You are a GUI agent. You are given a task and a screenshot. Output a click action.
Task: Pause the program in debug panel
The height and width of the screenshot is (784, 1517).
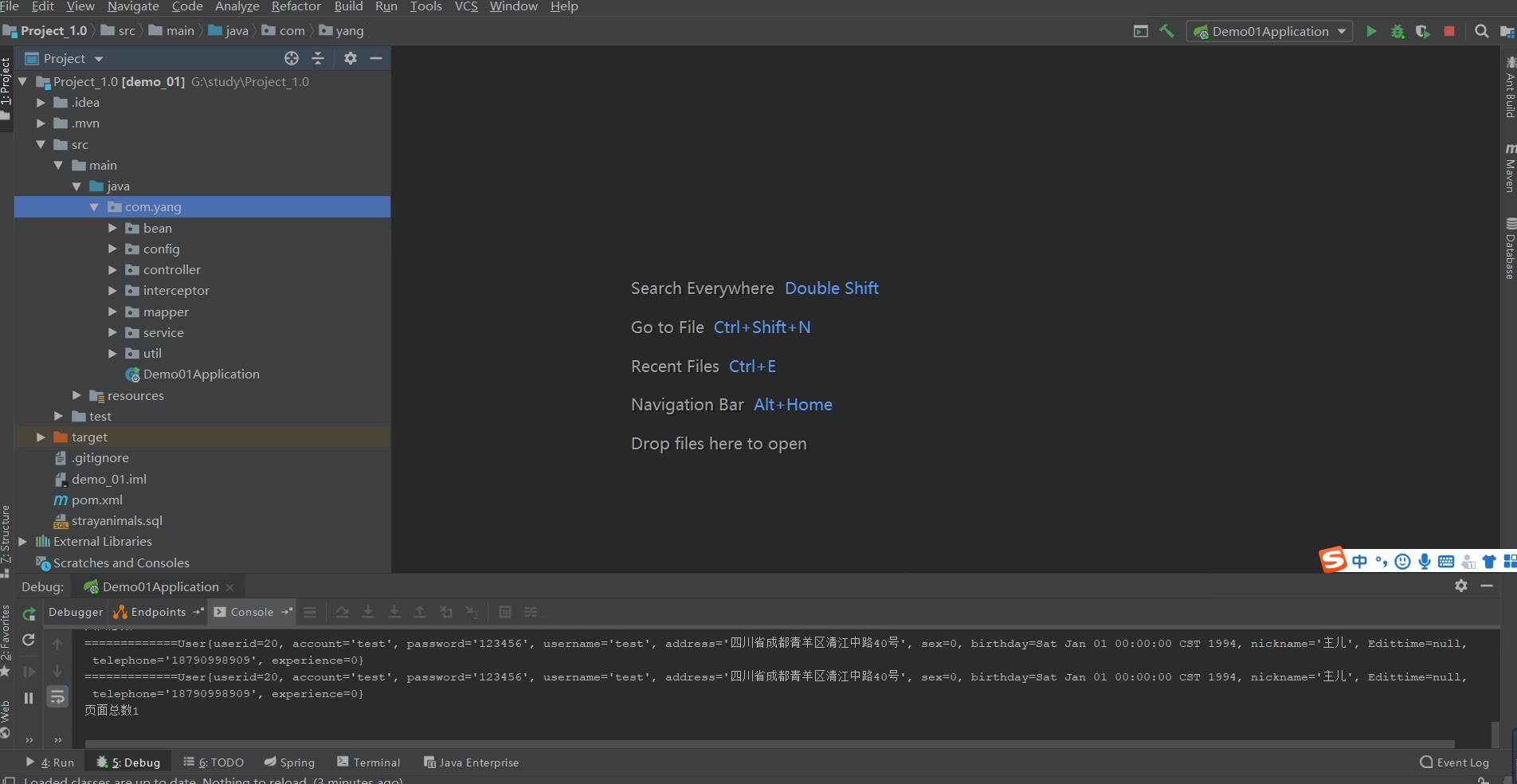(x=29, y=698)
